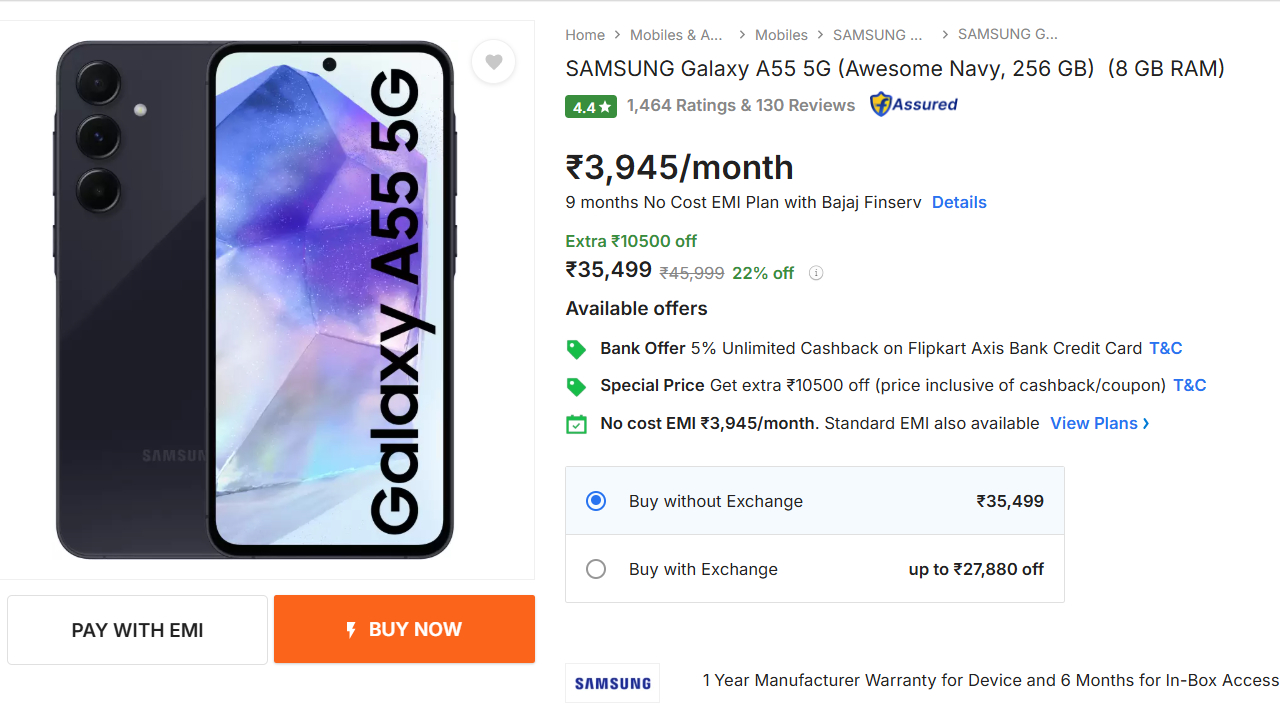Select Buy with Exchange option
This screenshot has width=1280, height=720.
596,569
